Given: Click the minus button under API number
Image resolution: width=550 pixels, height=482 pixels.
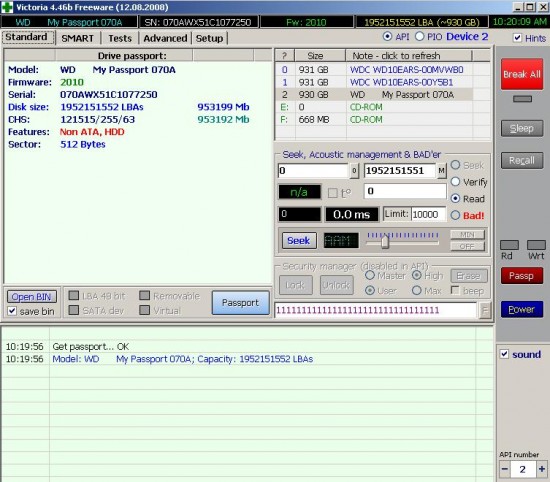Looking at the screenshot, I should tap(505, 469).
